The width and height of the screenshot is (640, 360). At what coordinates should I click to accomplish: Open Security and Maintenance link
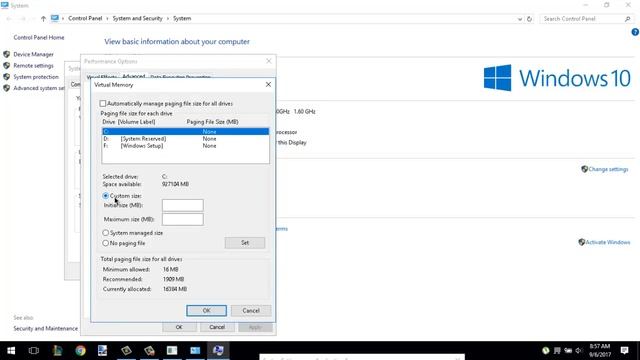point(45,329)
